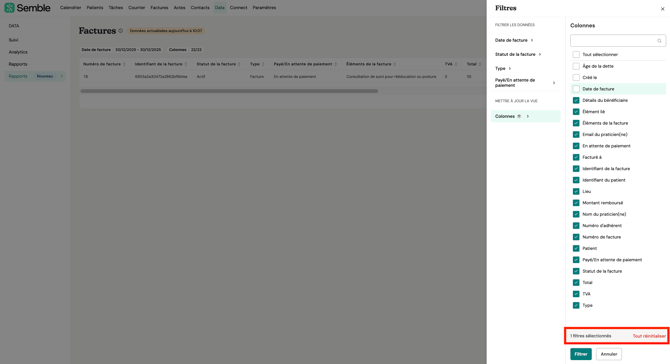The height and width of the screenshot is (364, 670).
Task: Enable the Âge de la dette column
Action: click(576, 66)
